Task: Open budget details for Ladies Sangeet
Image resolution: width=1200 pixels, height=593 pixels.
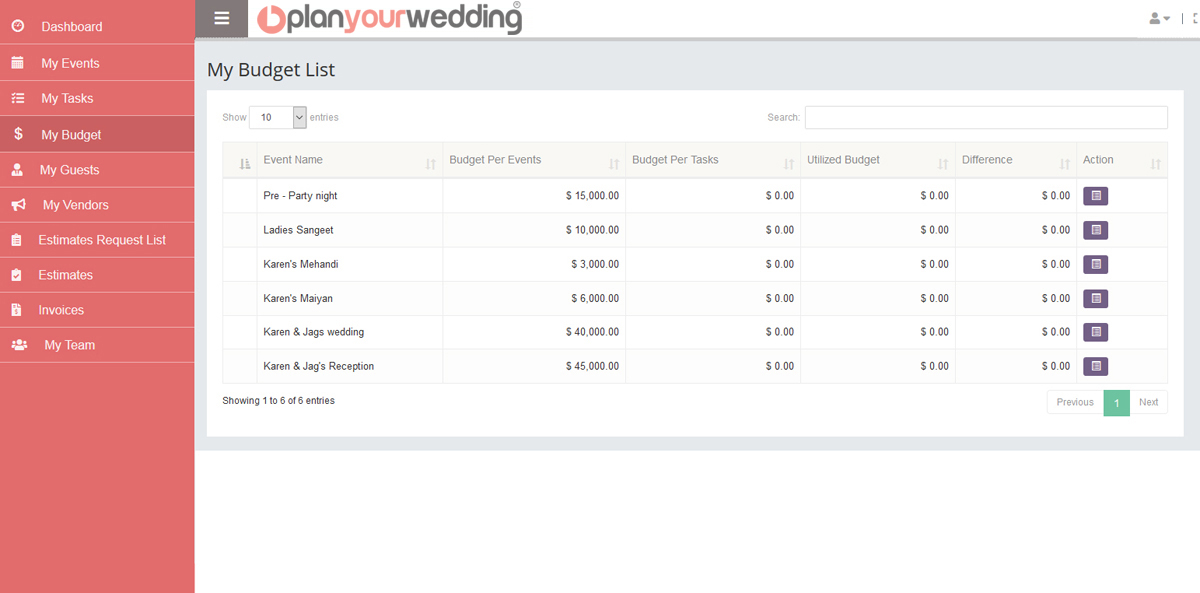Action: click(1096, 230)
